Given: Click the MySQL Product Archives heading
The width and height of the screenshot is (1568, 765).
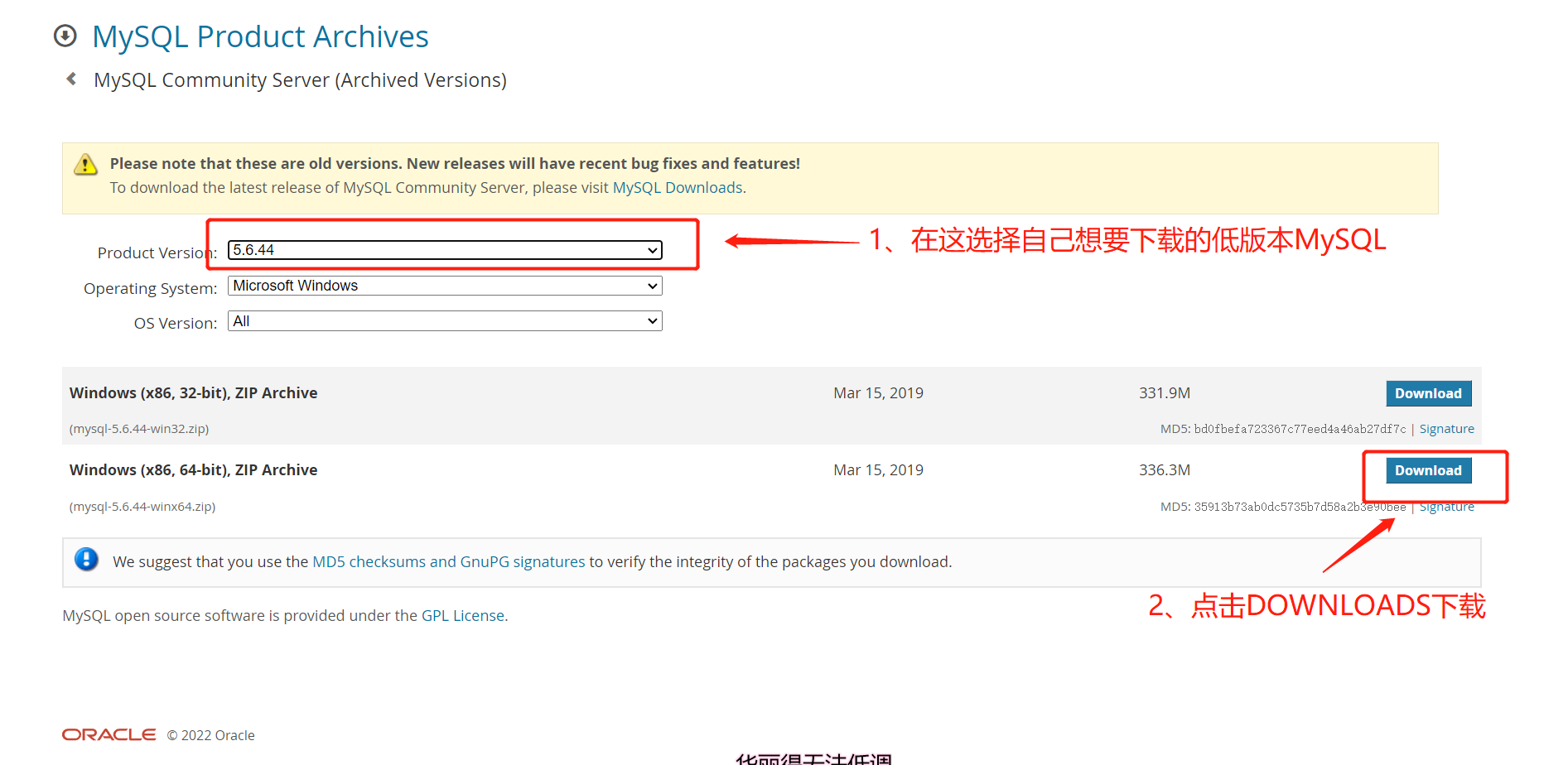Looking at the screenshot, I should point(260,36).
